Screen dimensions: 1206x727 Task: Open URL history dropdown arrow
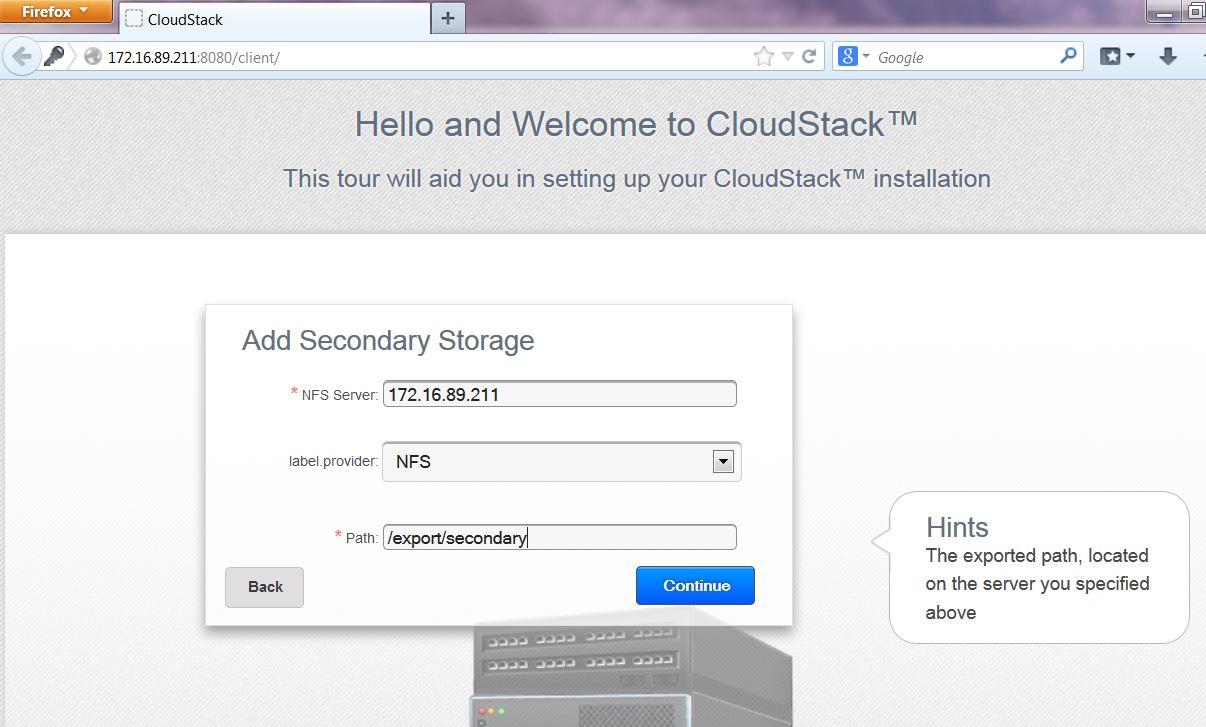tap(788, 57)
